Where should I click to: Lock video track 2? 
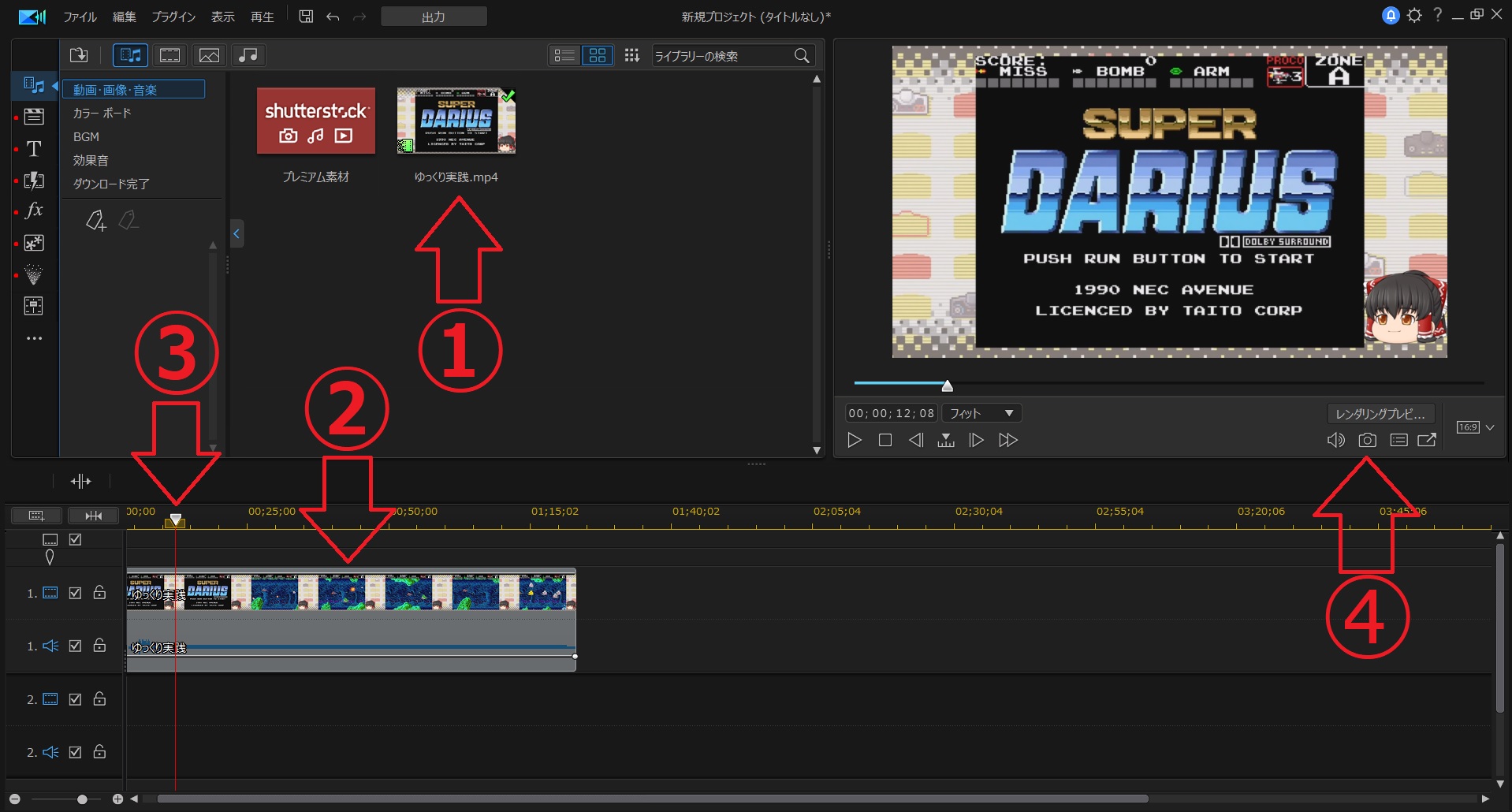pos(99,698)
